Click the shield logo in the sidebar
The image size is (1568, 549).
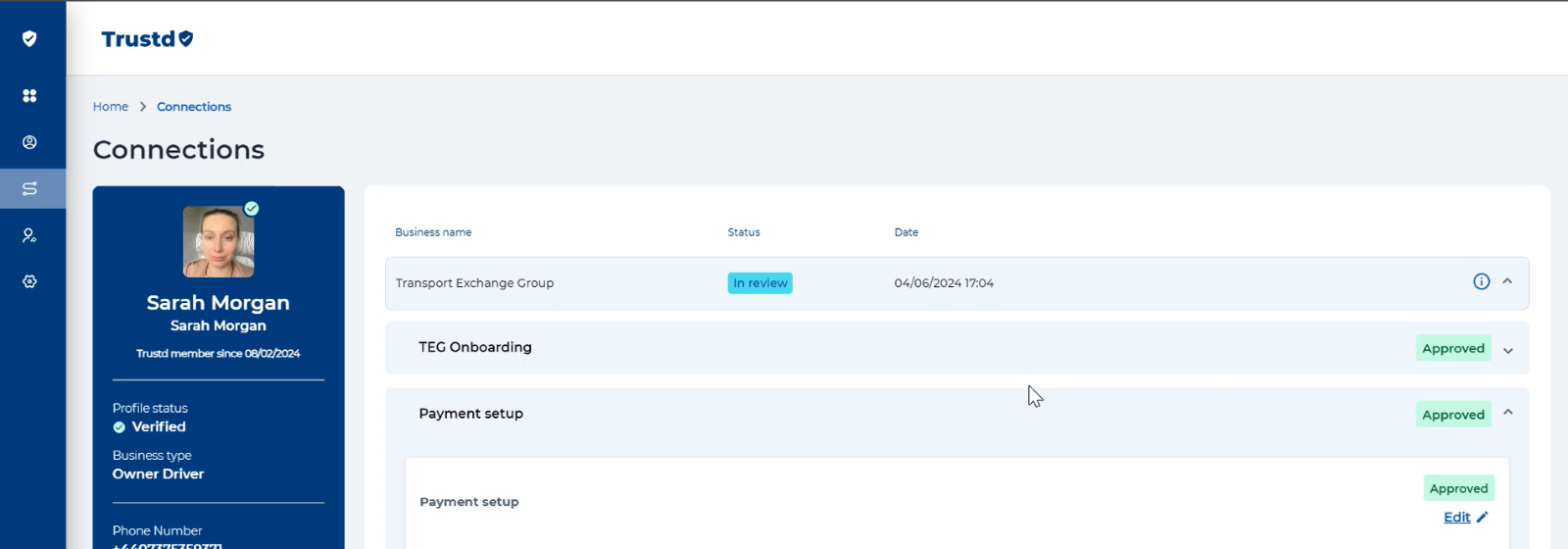pyautogui.click(x=29, y=38)
